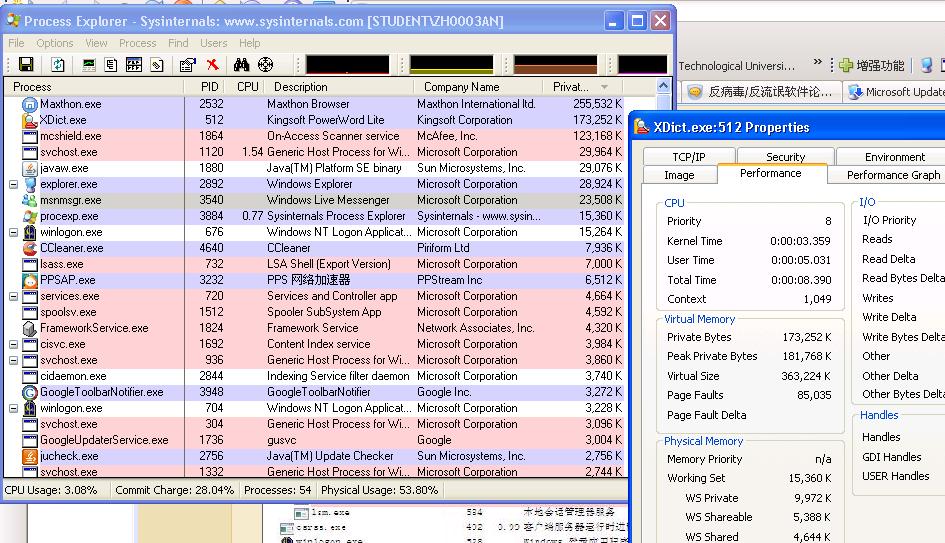Click the binoculars Find Handle icon

(242, 65)
